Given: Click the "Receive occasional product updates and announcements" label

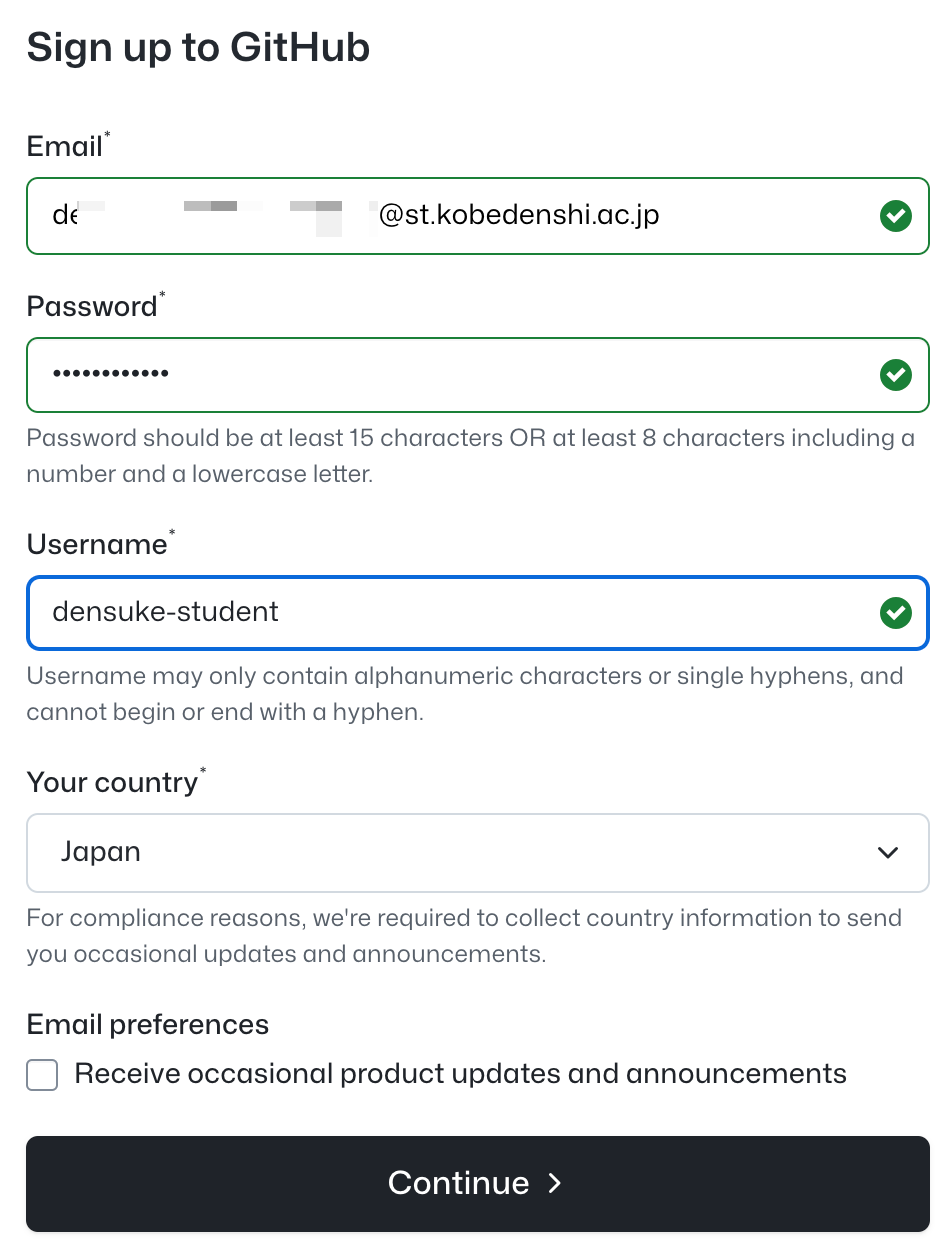Looking at the screenshot, I should (x=461, y=1074).
